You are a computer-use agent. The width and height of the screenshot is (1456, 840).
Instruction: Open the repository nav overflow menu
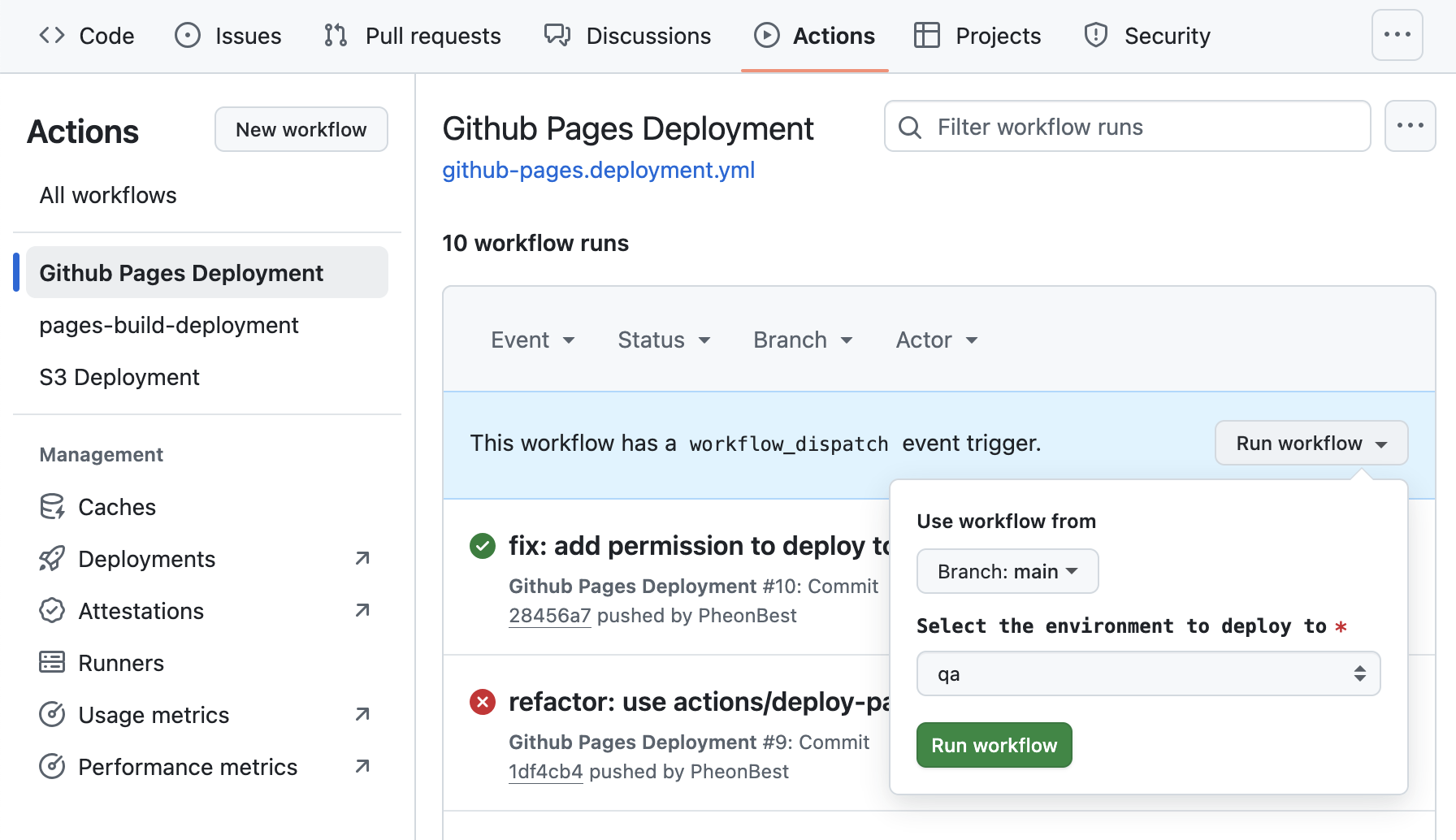[1397, 35]
